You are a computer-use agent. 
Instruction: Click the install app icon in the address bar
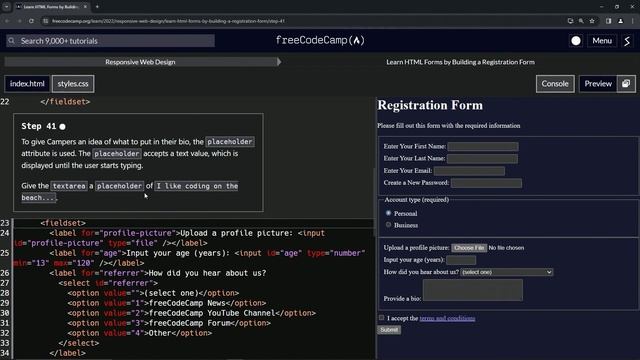click(570, 21)
